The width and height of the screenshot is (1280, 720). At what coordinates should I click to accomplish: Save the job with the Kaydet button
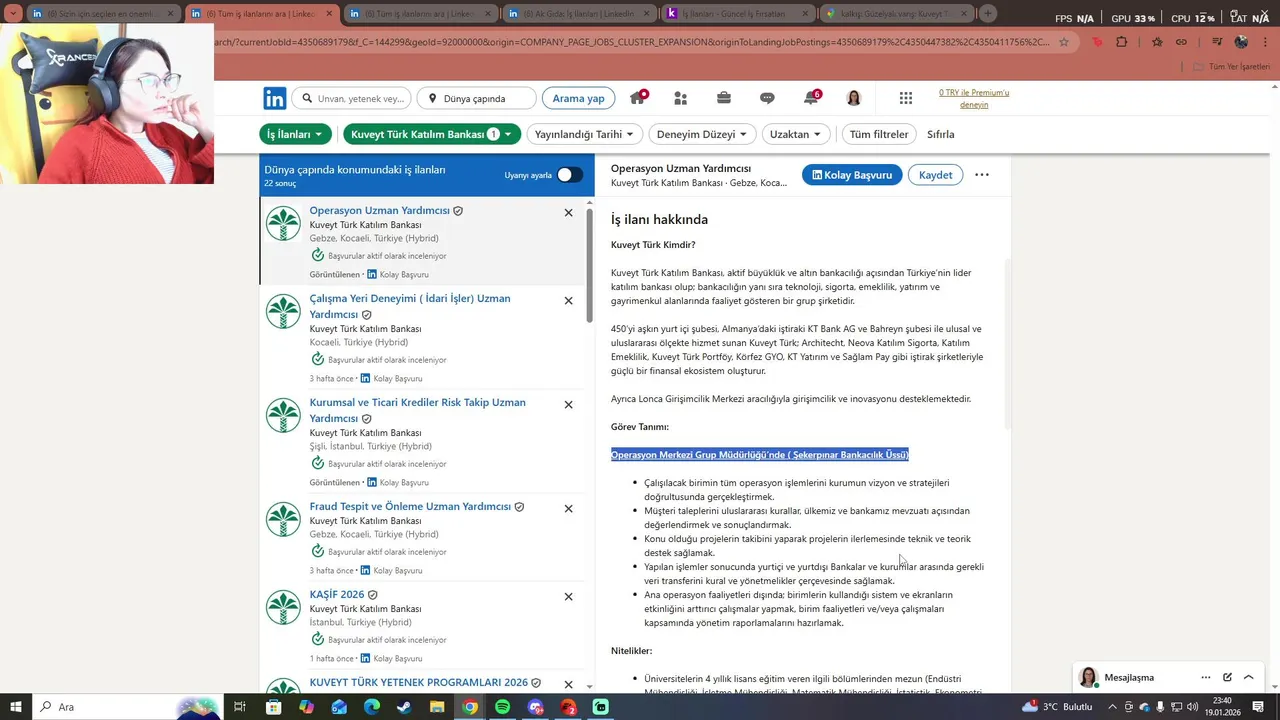click(x=935, y=175)
